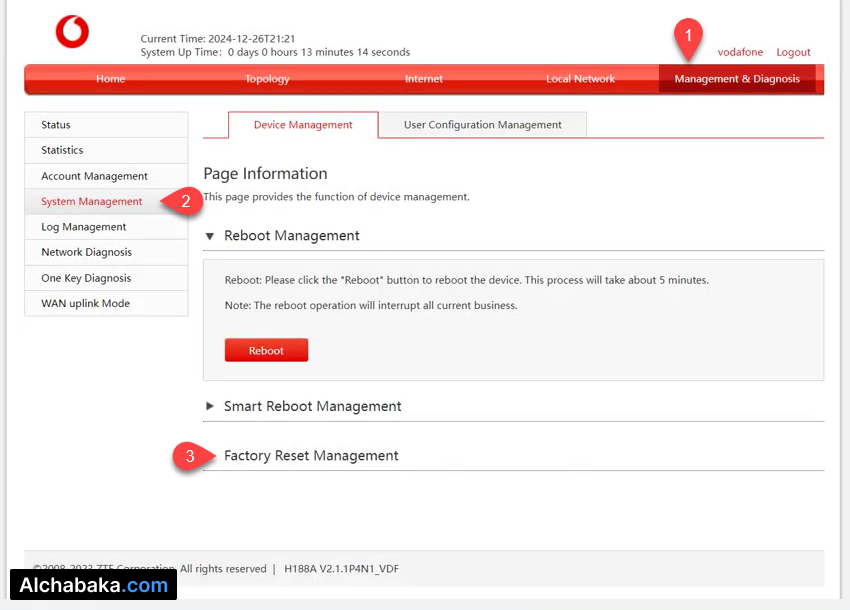Viewport: 850px width, 610px height.
Task: Switch to User Configuration Management tab
Action: [482, 125]
